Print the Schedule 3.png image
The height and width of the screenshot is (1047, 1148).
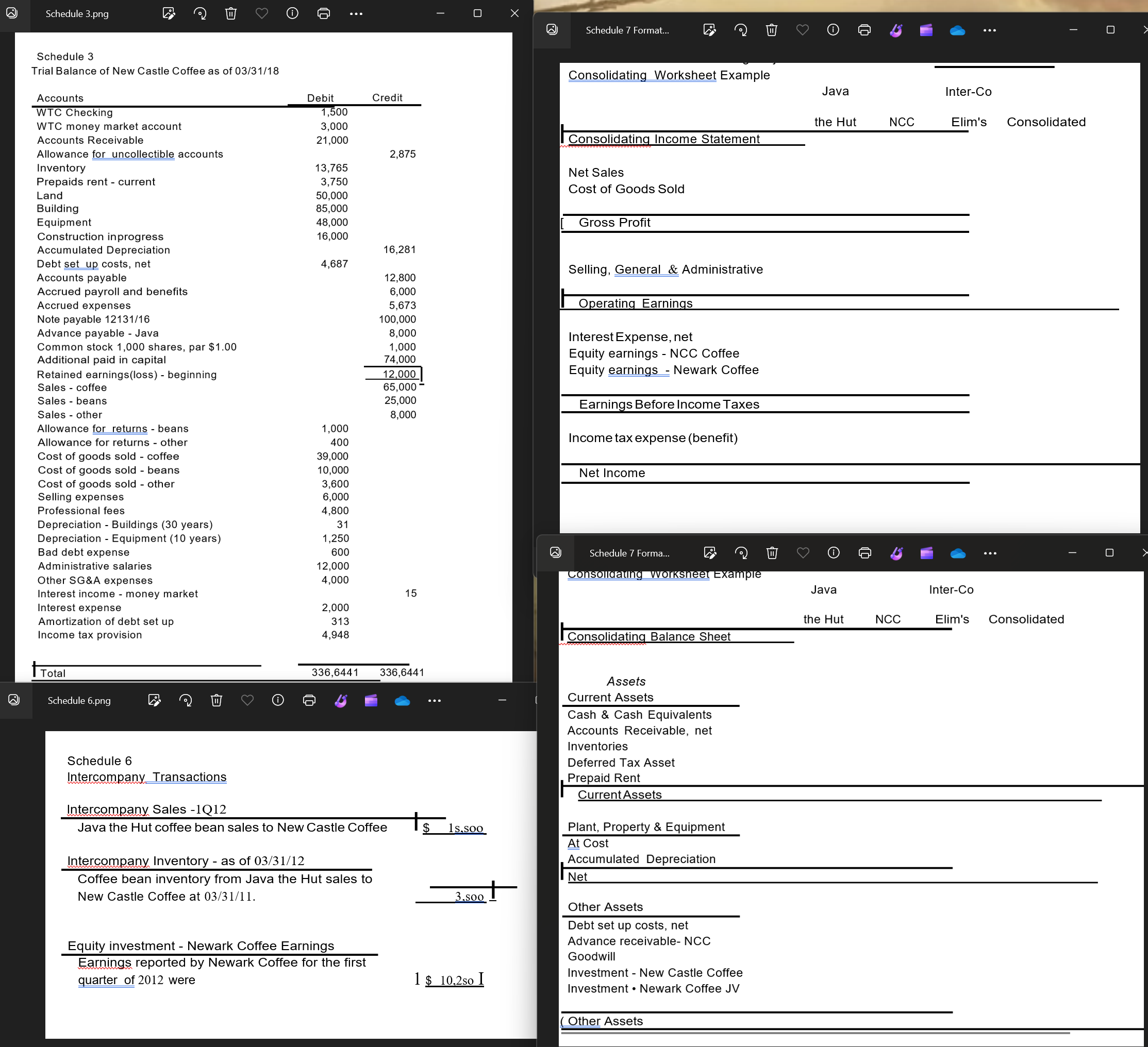323,13
